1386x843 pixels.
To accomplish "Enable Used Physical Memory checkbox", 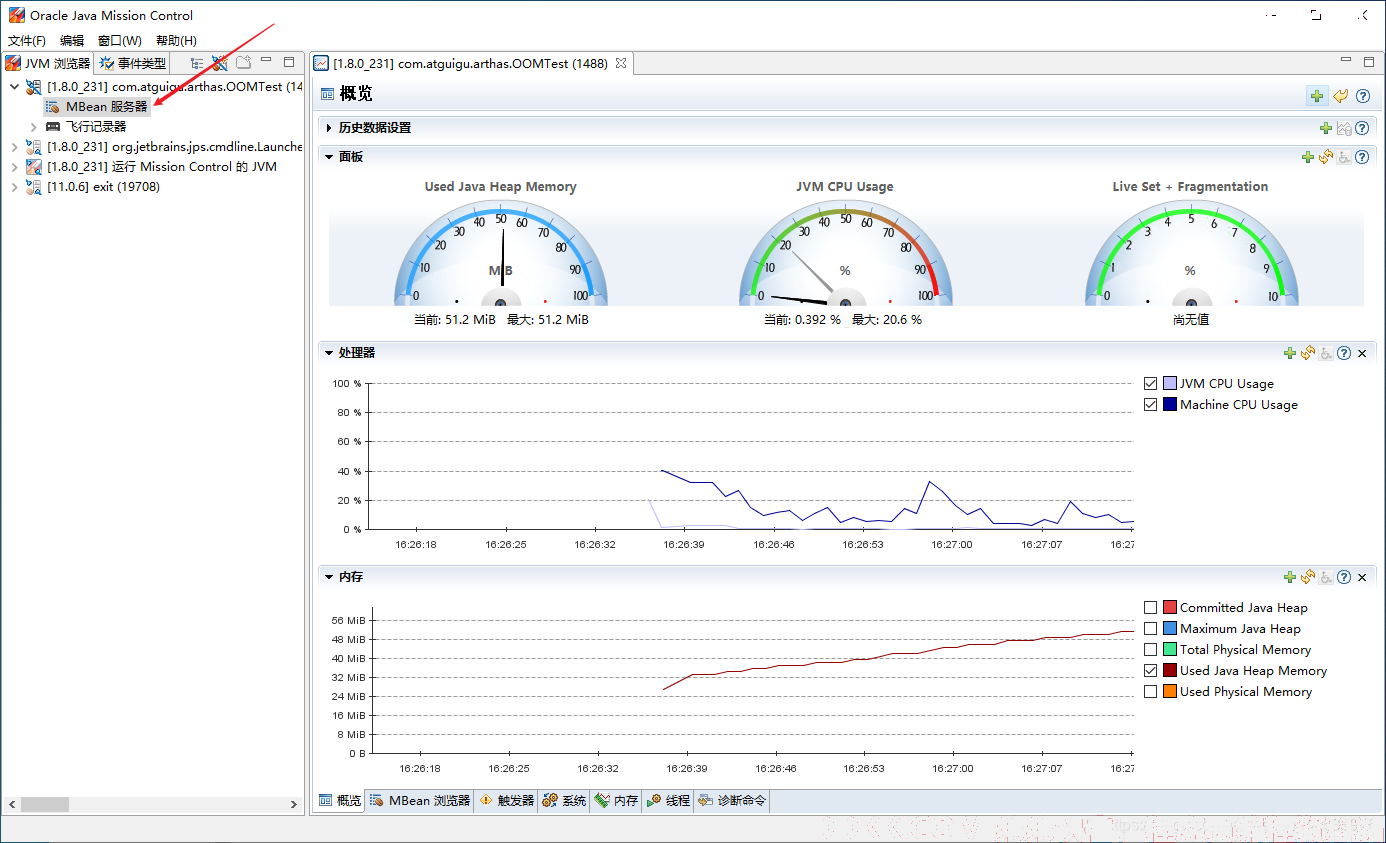I will coord(1150,691).
